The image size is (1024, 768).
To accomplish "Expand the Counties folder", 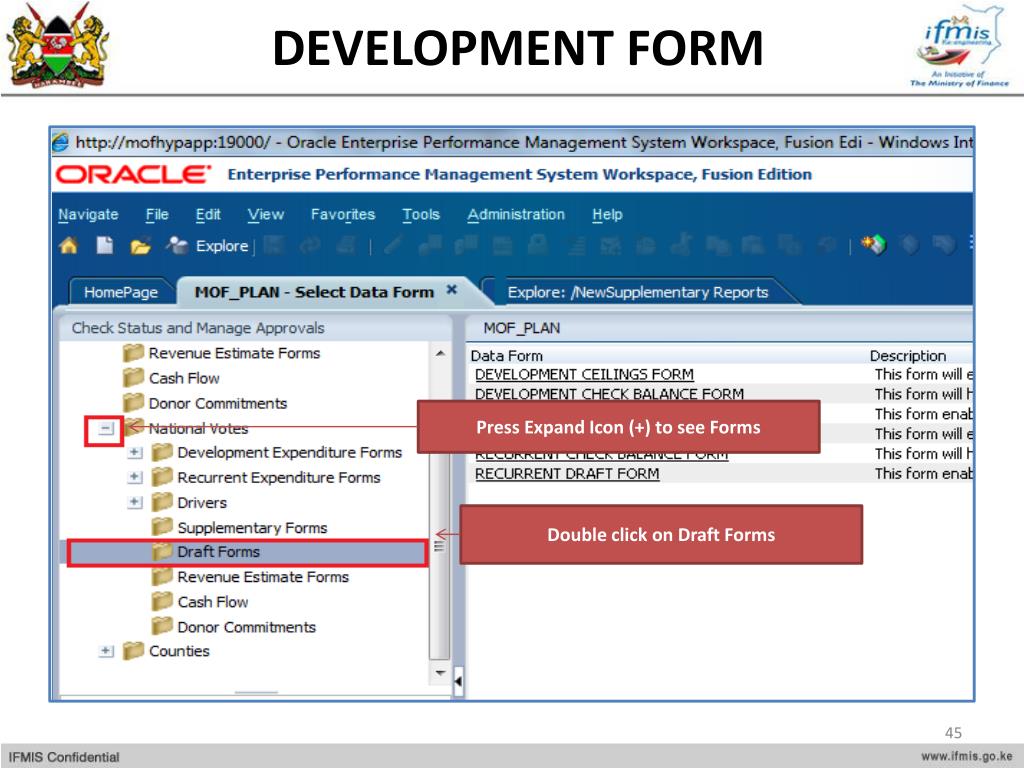I will [x=106, y=651].
